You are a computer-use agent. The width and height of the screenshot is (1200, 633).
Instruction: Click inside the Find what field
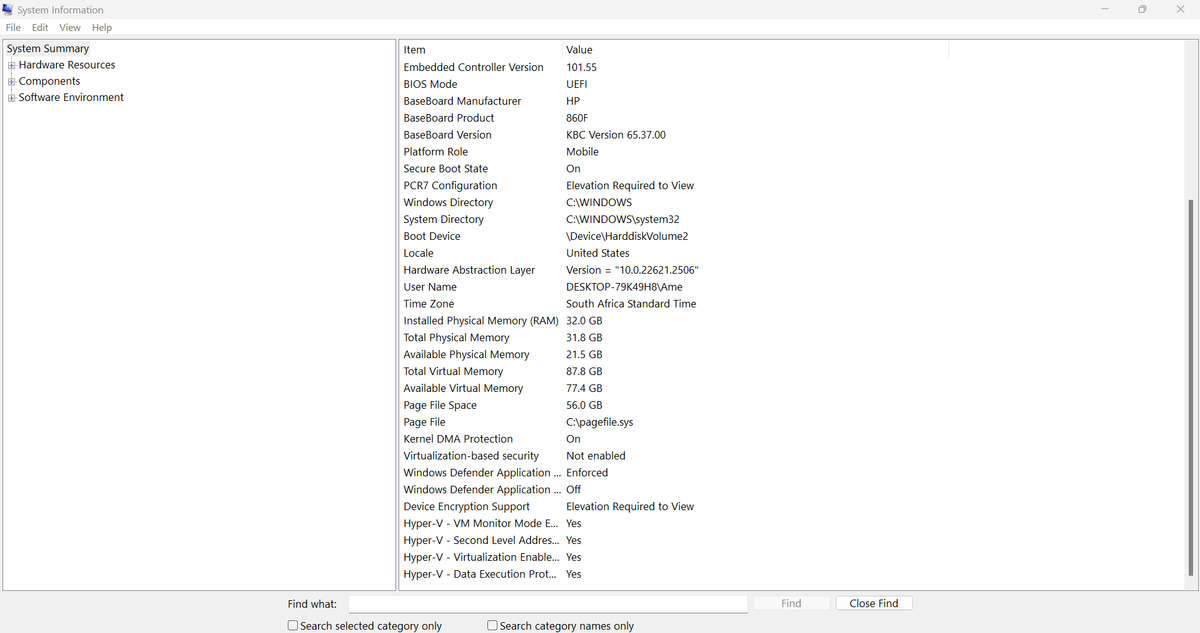pos(548,603)
